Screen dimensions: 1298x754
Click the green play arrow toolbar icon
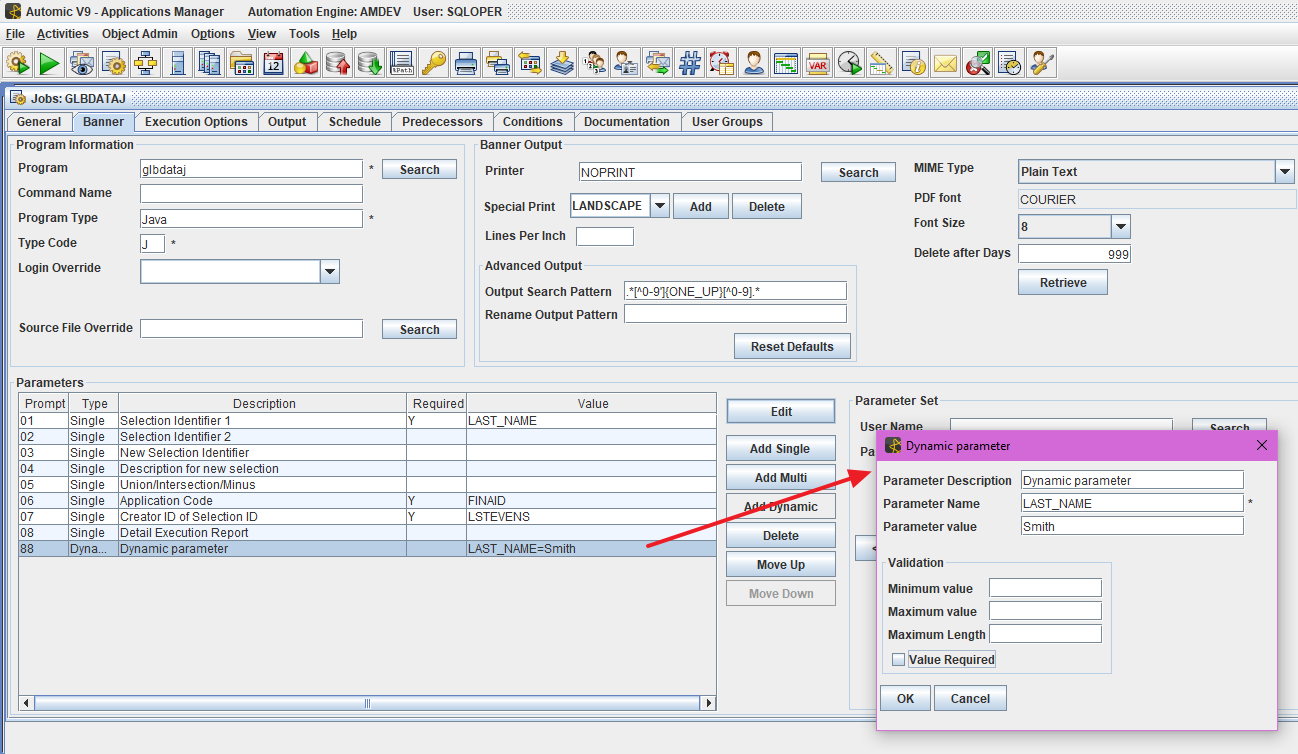click(x=49, y=64)
